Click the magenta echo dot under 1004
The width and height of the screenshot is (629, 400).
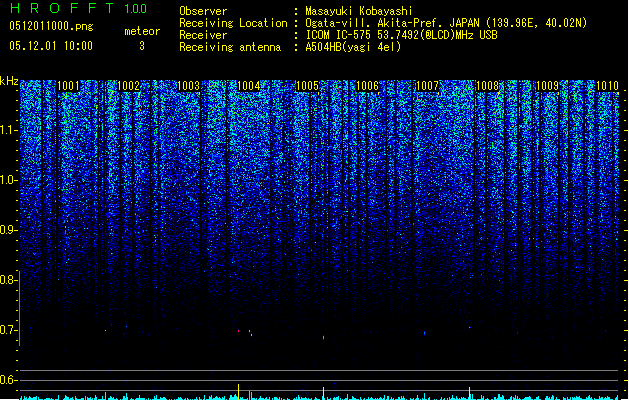pos(239,331)
